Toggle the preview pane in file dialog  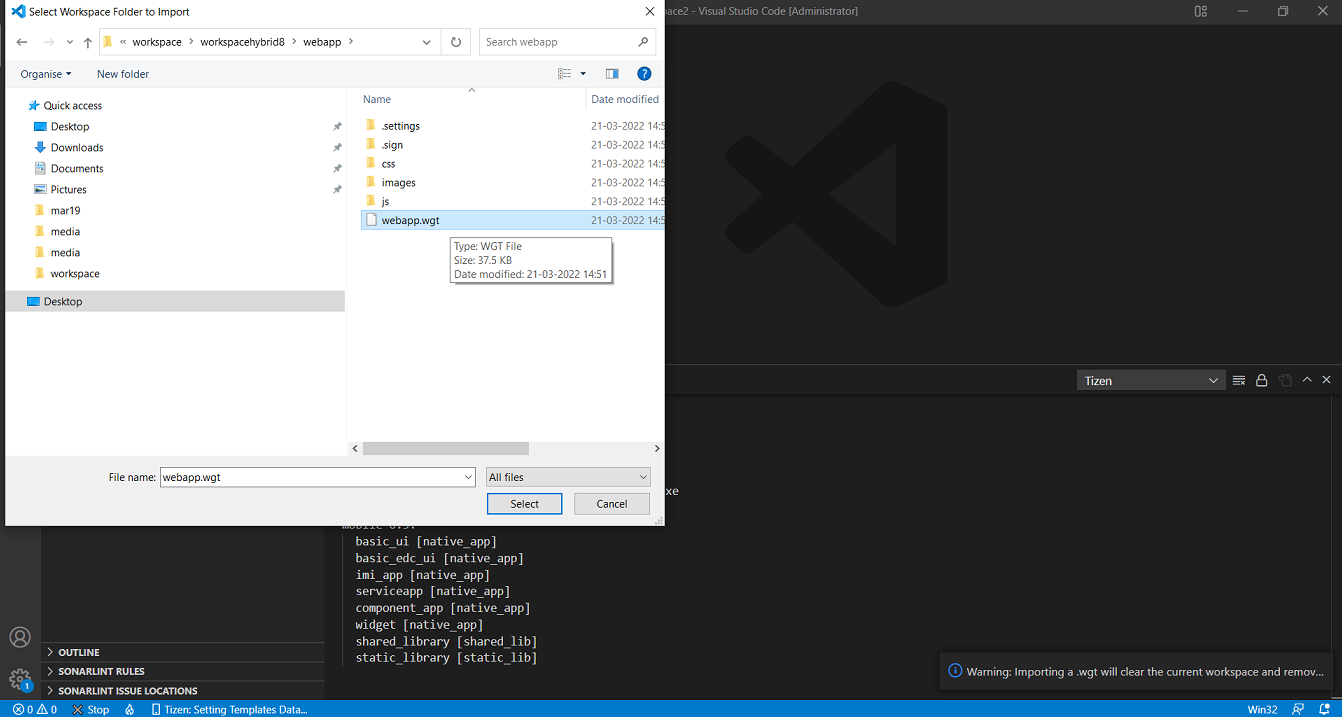point(612,74)
